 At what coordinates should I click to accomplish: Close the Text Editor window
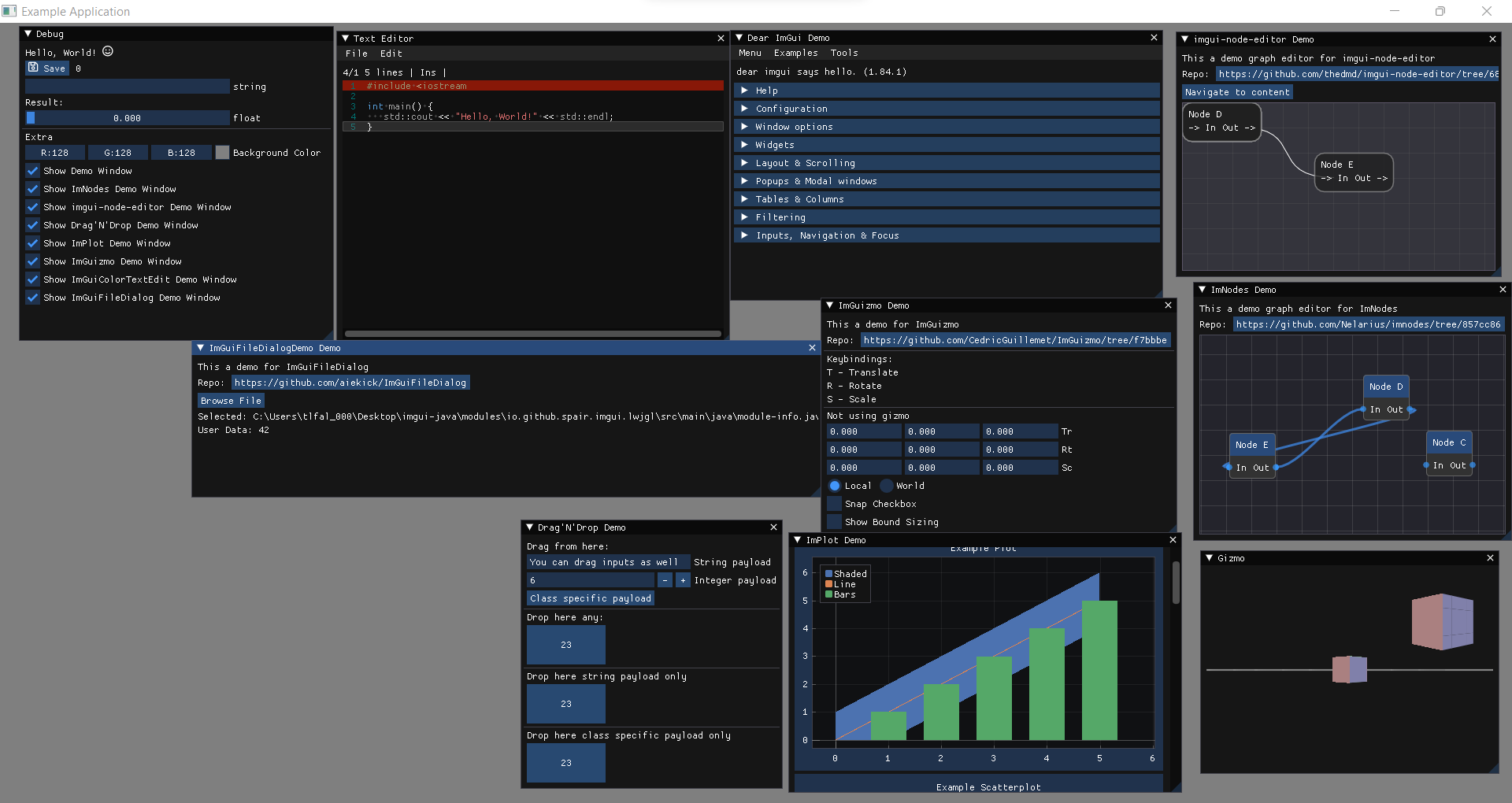(721, 38)
